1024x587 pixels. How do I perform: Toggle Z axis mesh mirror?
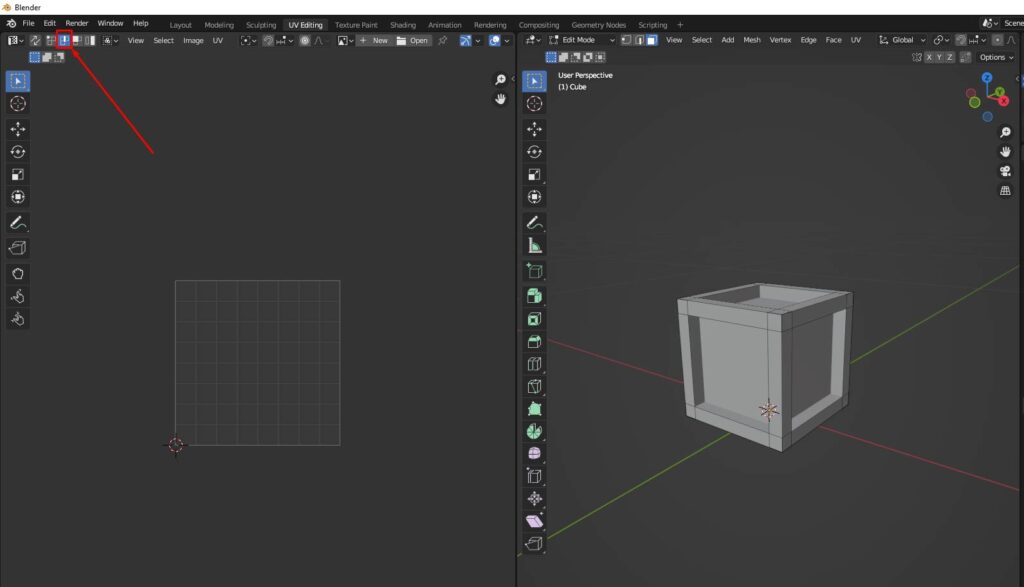950,57
